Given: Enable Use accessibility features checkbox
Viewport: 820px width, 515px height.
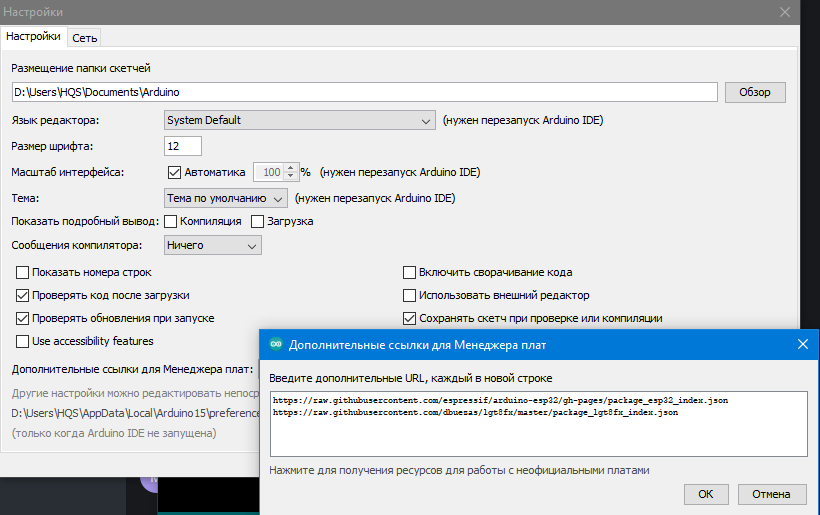Looking at the screenshot, I should 22,341.
